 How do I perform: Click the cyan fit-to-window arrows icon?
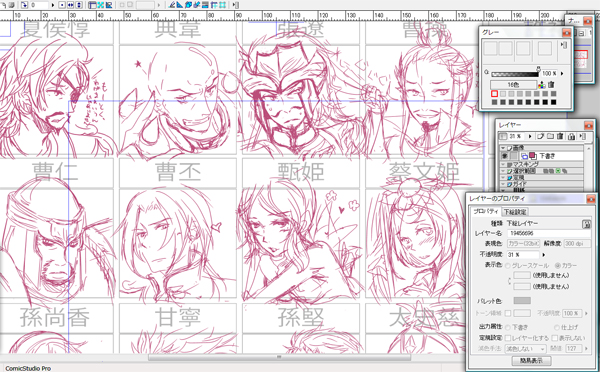[101, 5]
